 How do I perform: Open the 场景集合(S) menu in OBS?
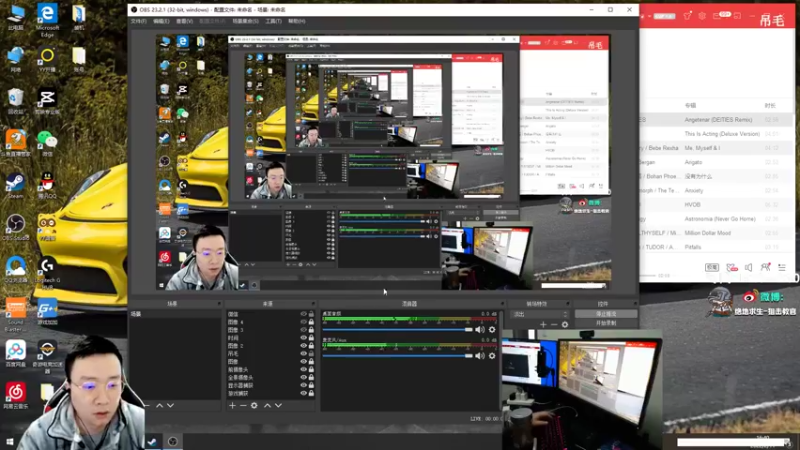(245, 21)
